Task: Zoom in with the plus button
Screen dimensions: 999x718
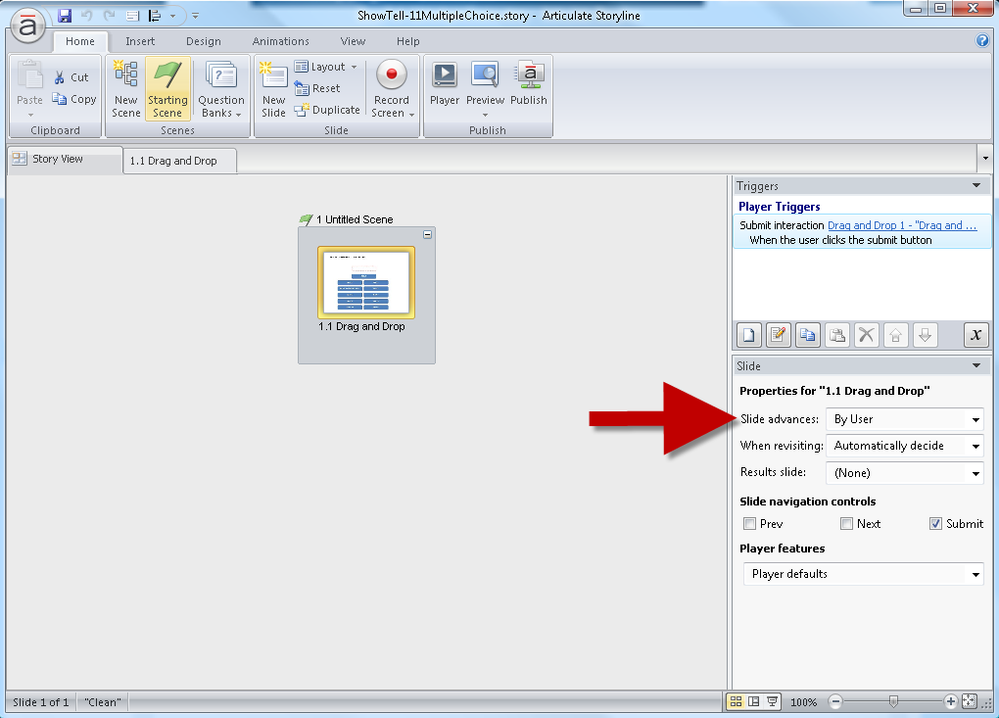Action: (x=951, y=702)
